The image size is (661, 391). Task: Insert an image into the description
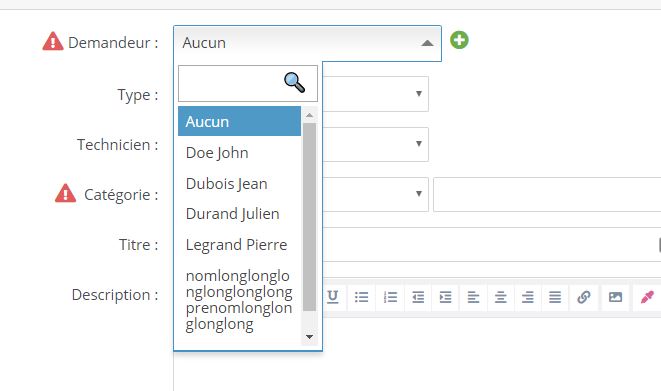(x=615, y=297)
